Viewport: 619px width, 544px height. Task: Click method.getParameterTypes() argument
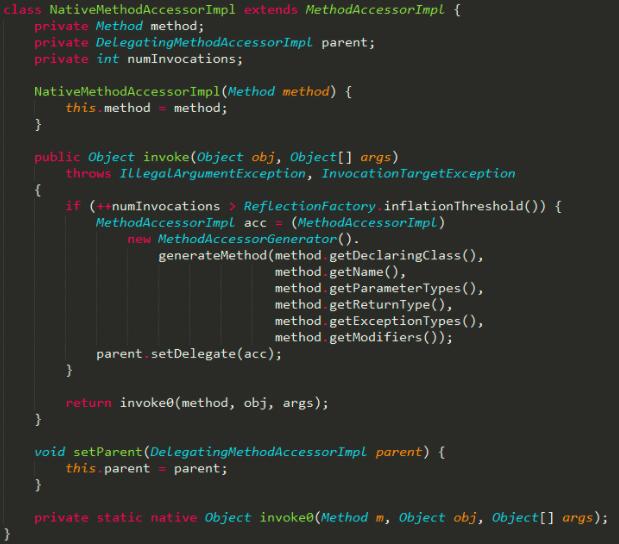[x=375, y=289]
